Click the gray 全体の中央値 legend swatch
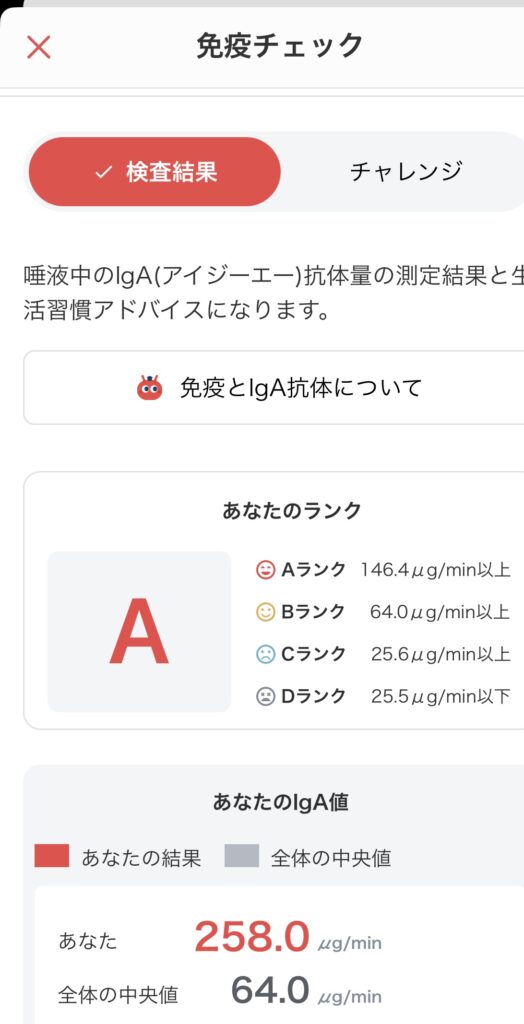524x1024 pixels. (242, 856)
